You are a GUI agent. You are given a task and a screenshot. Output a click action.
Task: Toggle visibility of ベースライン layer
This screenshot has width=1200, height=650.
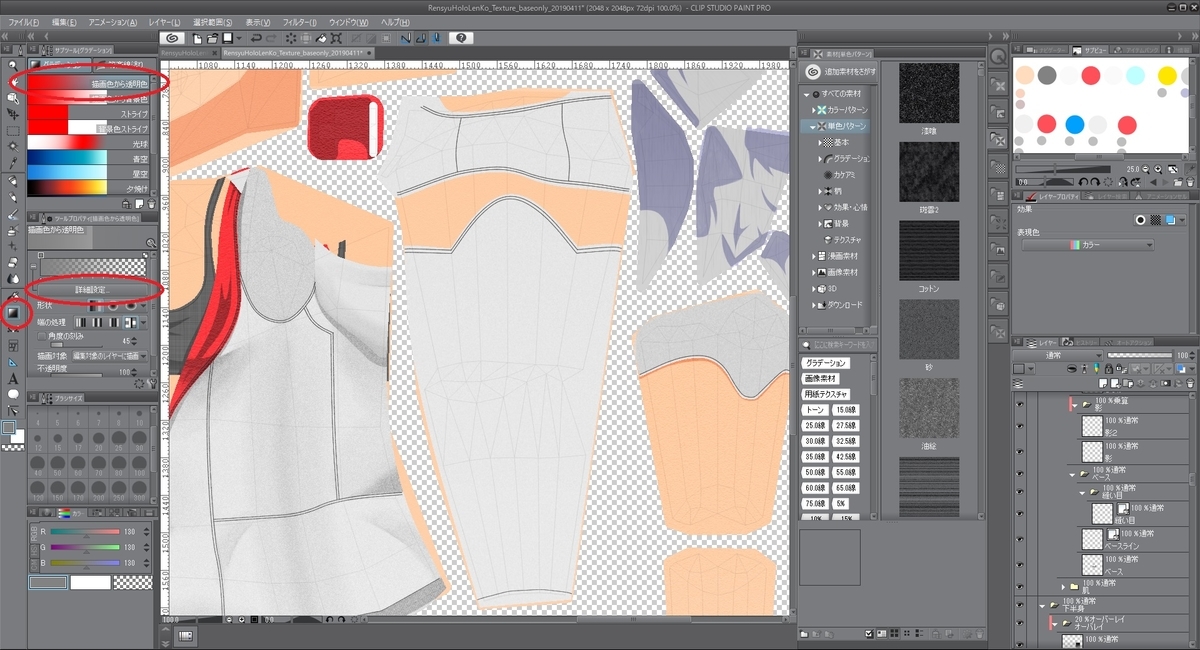point(1021,539)
